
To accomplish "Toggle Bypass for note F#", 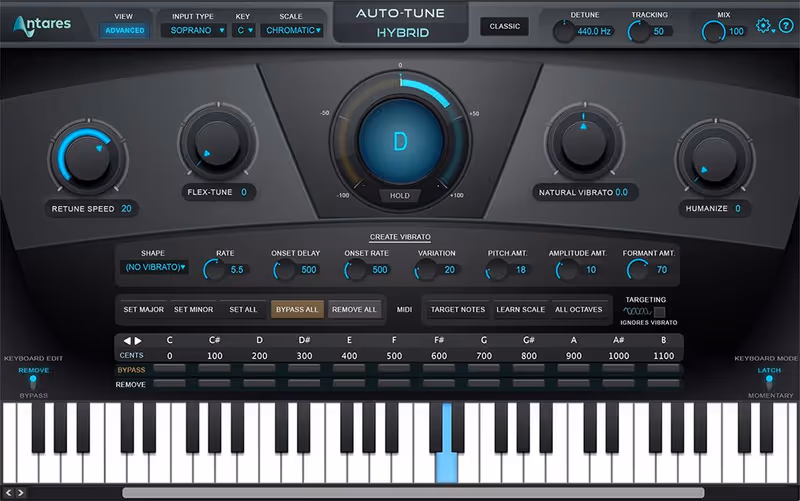I will [x=439, y=369].
